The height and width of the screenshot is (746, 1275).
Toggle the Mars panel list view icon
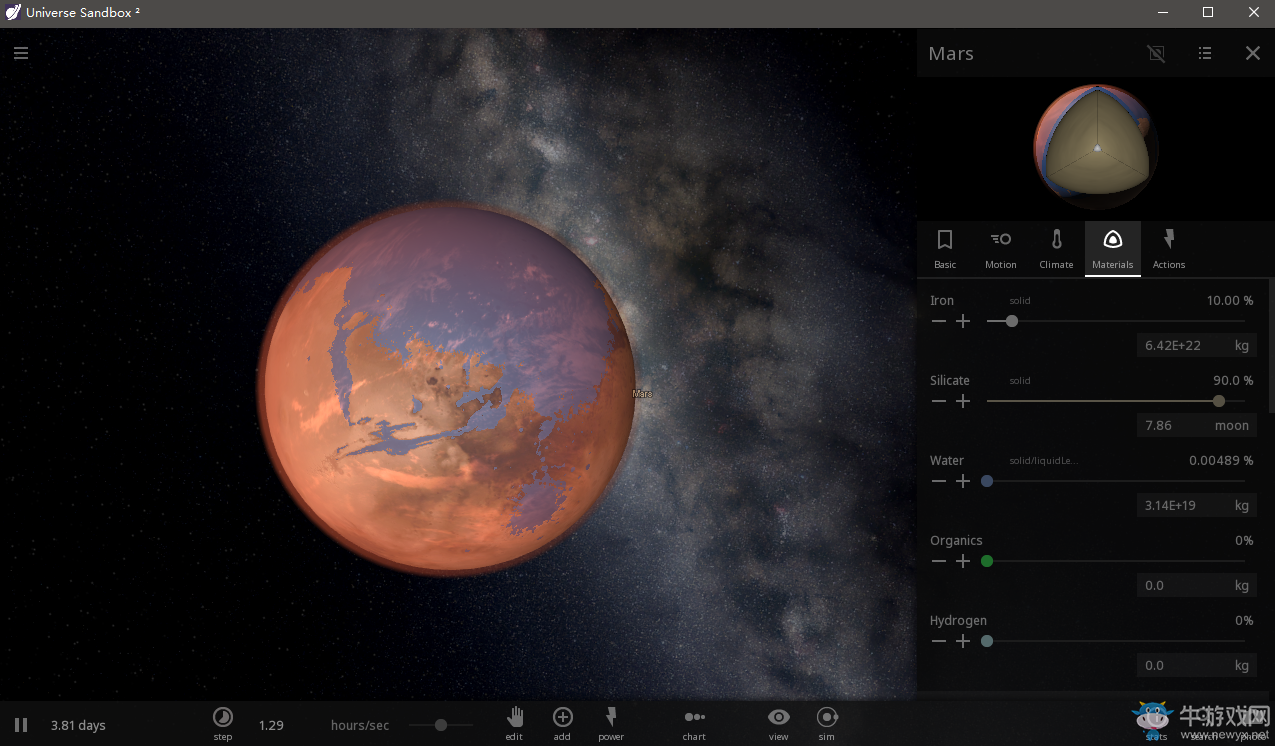[x=1205, y=54]
